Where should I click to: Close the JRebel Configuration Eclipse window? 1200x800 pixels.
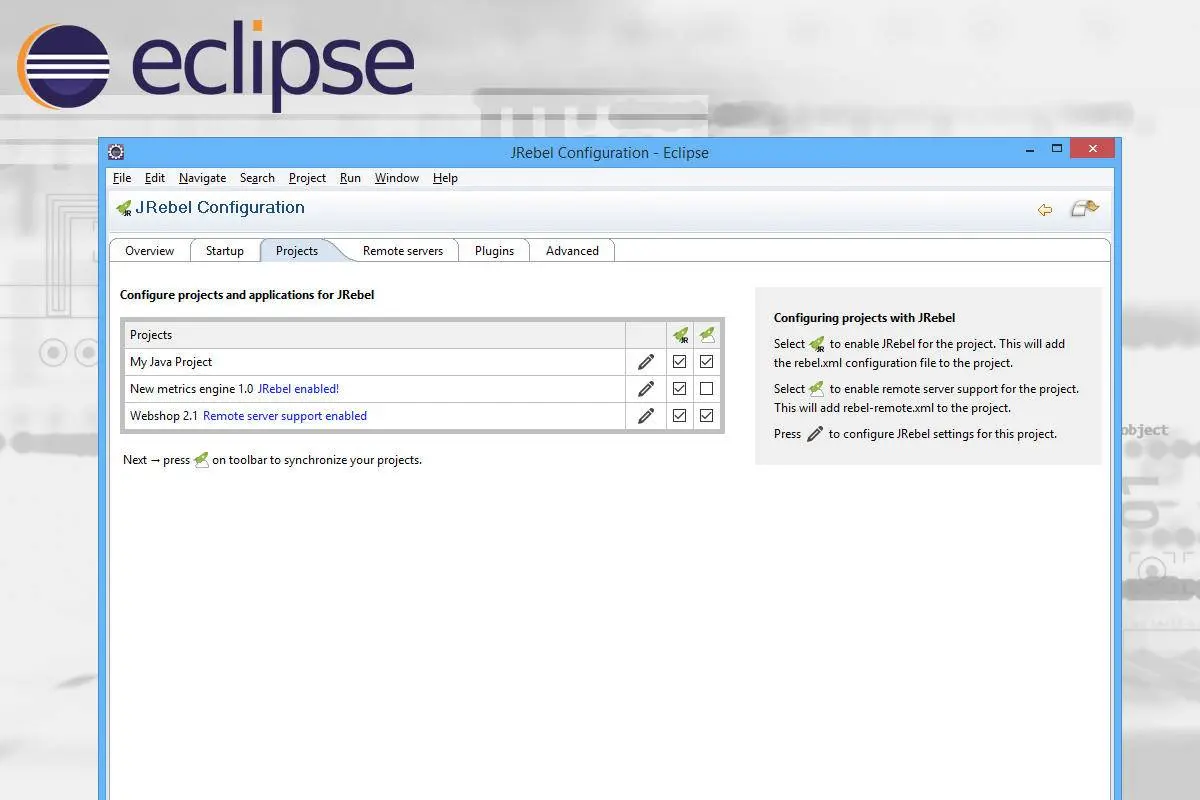[1092, 148]
